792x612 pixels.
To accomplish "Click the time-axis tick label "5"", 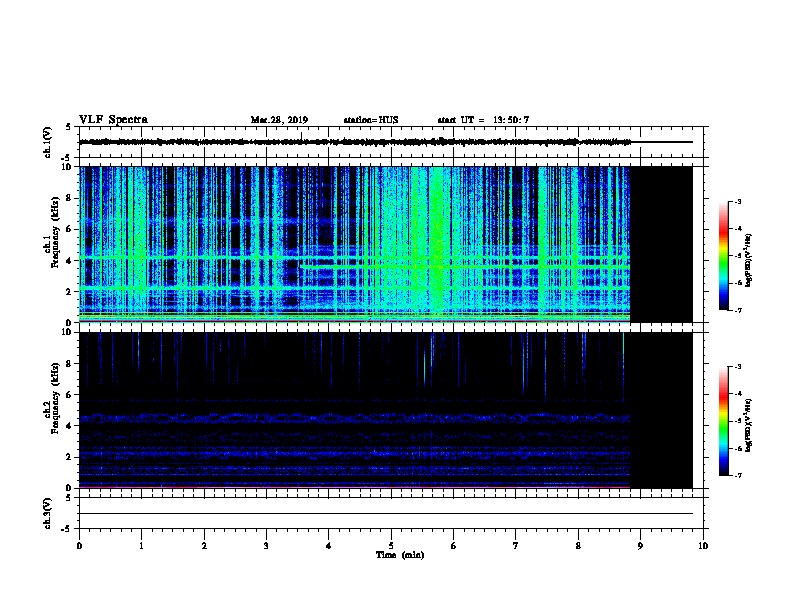I will pos(391,545).
